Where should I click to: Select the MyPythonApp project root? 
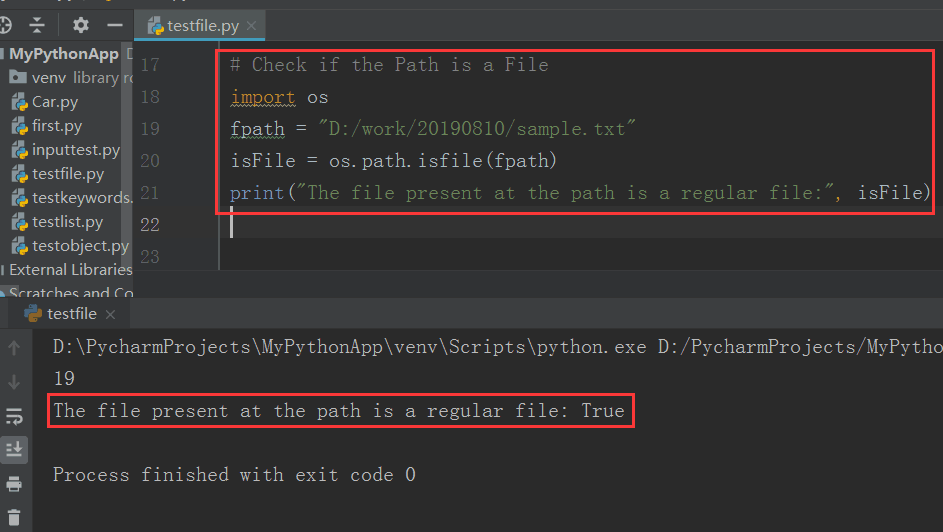(x=64, y=54)
